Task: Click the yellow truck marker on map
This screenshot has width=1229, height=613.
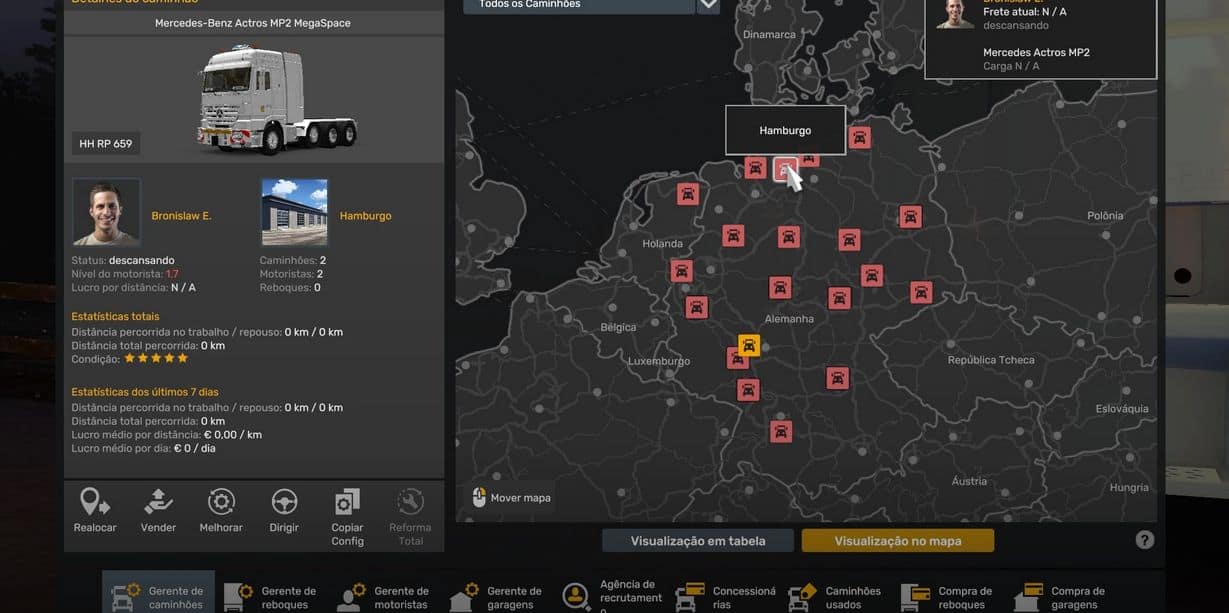Action: 749,345
